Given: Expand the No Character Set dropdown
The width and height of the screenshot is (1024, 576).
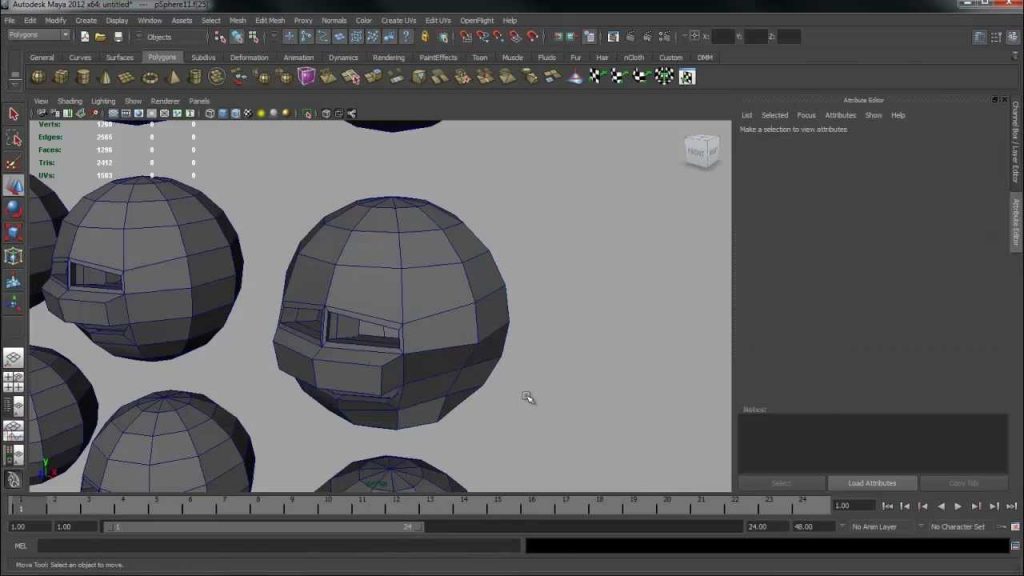Looking at the screenshot, I should (960, 526).
